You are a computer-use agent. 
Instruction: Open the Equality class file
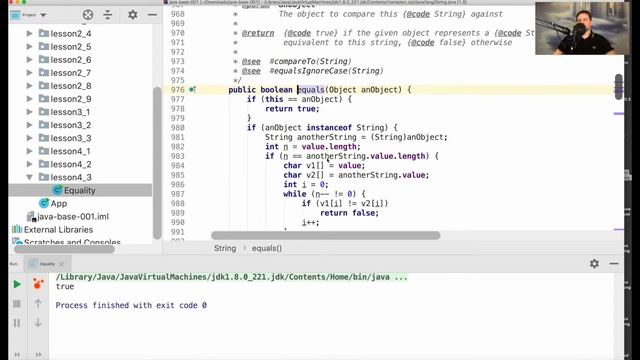(x=80, y=190)
